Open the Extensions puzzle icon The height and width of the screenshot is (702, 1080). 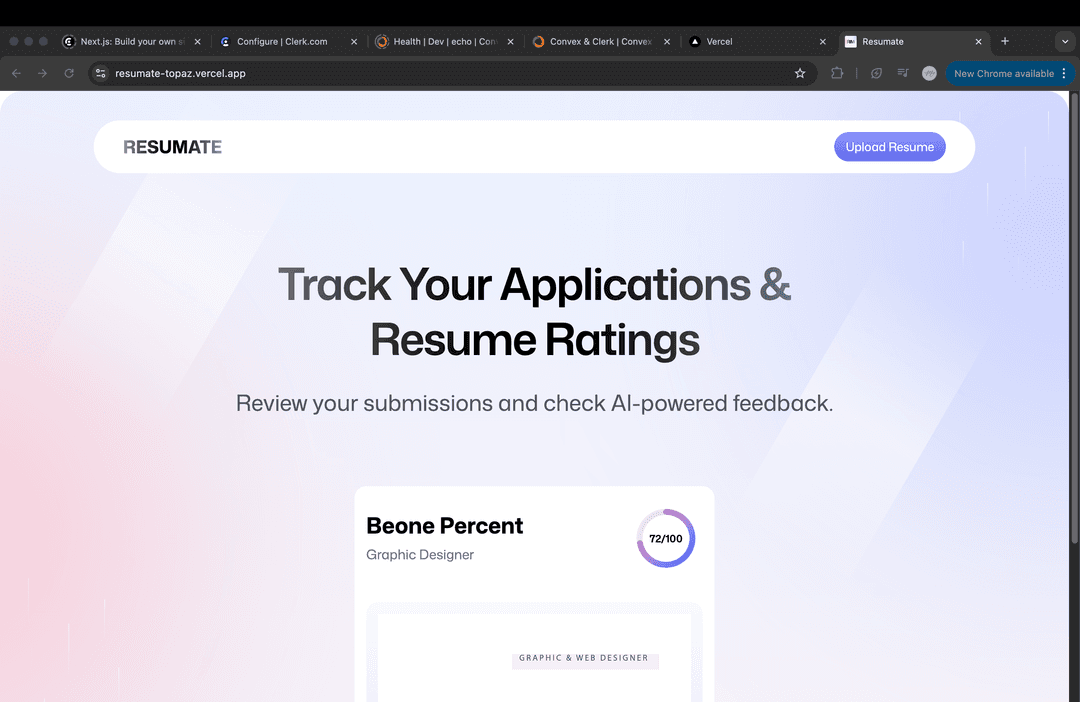pyautogui.click(x=837, y=73)
